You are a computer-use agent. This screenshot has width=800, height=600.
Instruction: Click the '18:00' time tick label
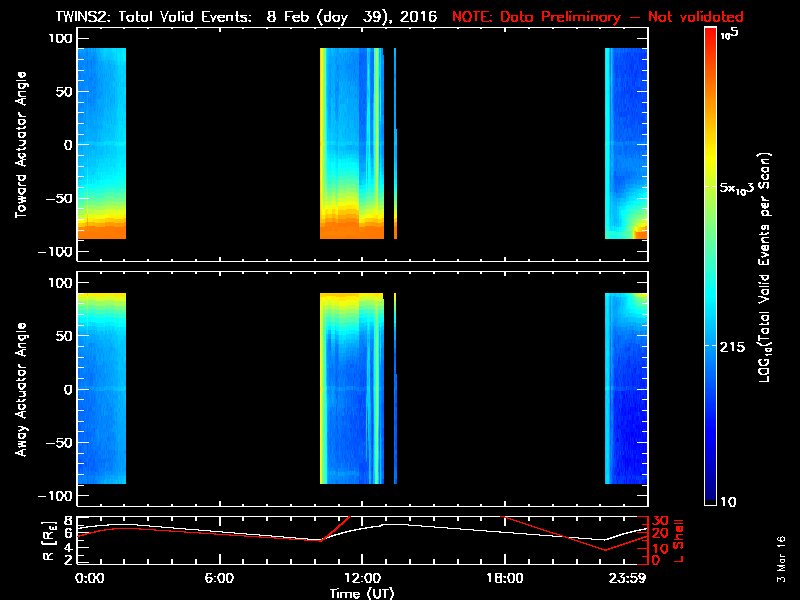tap(505, 578)
